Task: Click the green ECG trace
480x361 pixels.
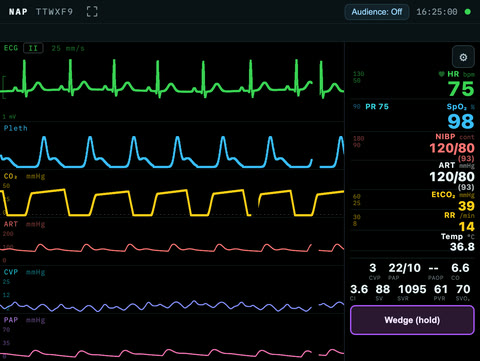Action: (x=172, y=79)
